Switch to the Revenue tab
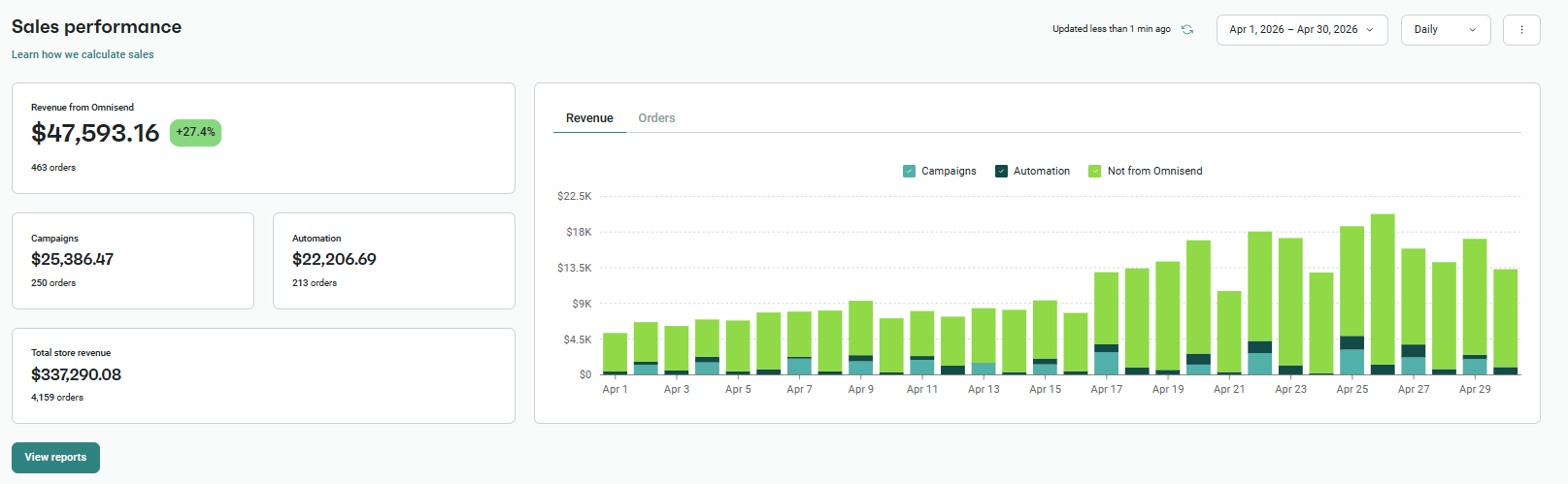Screen dimensions: 1568x484 point(589,118)
